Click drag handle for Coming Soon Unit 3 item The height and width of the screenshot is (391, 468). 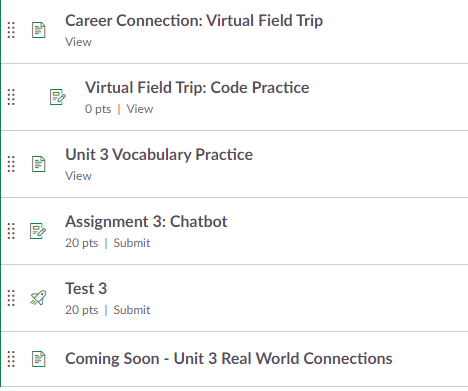pos(11,359)
